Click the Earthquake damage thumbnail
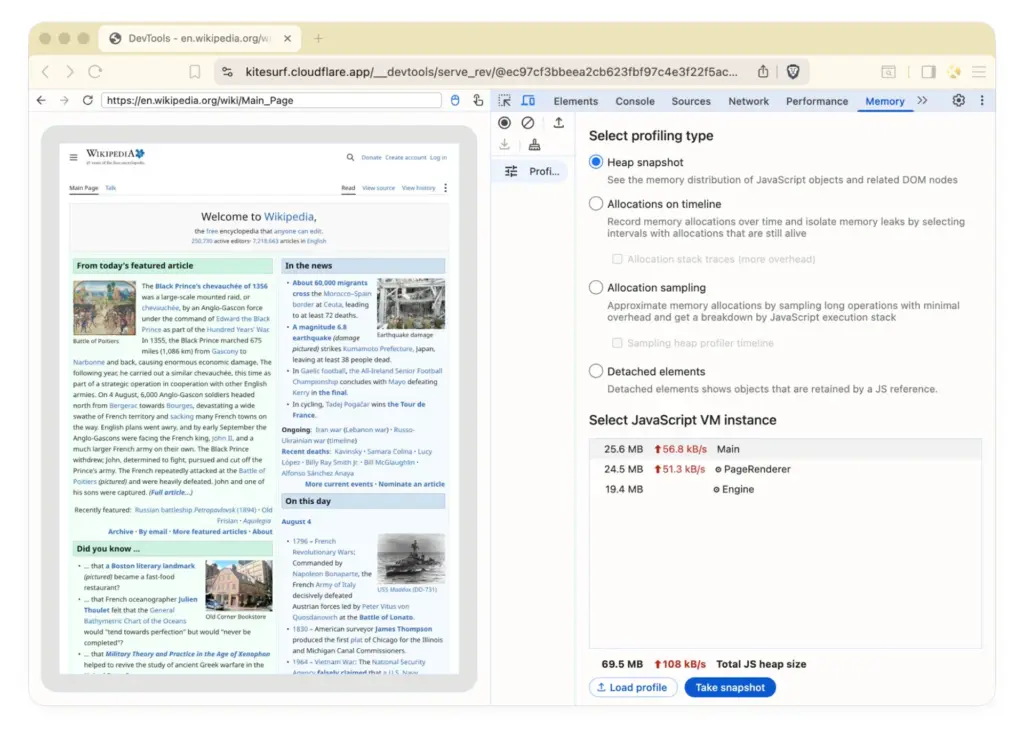The image size is (1024, 741). pos(411,304)
